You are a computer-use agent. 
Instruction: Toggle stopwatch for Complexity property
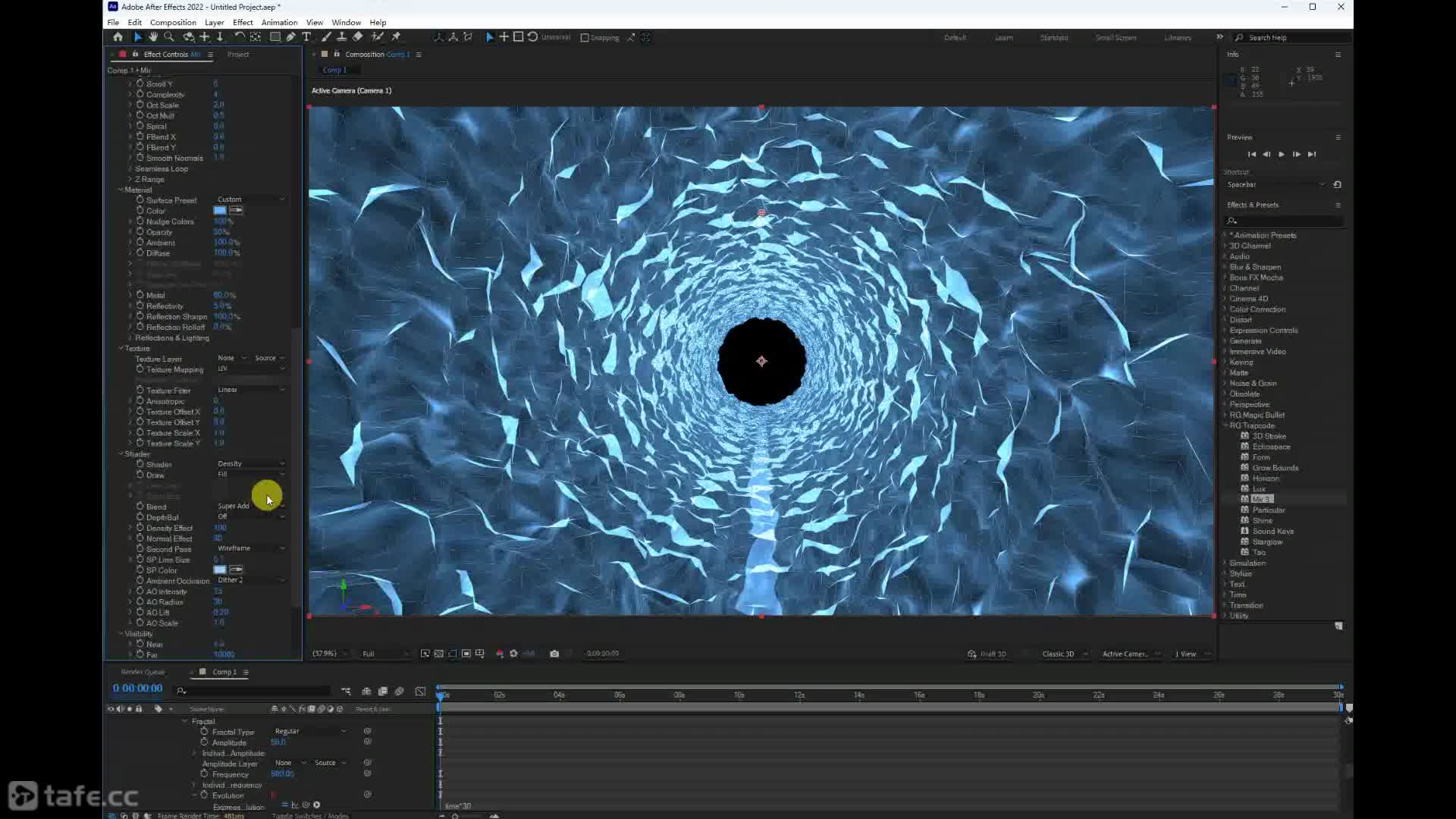pyautogui.click(x=140, y=94)
